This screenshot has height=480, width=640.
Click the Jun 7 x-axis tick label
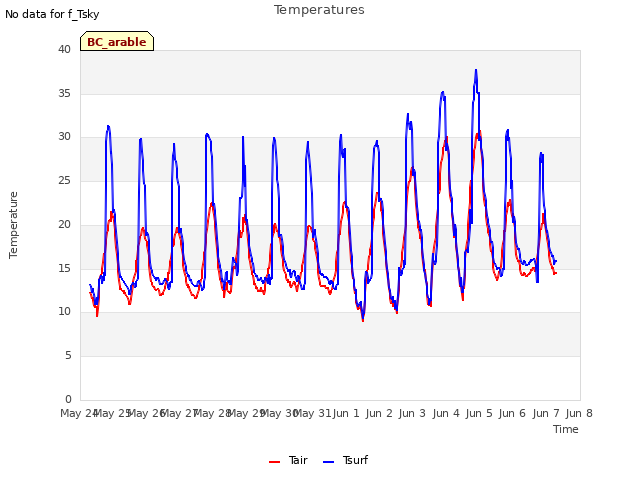pyautogui.click(x=546, y=413)
